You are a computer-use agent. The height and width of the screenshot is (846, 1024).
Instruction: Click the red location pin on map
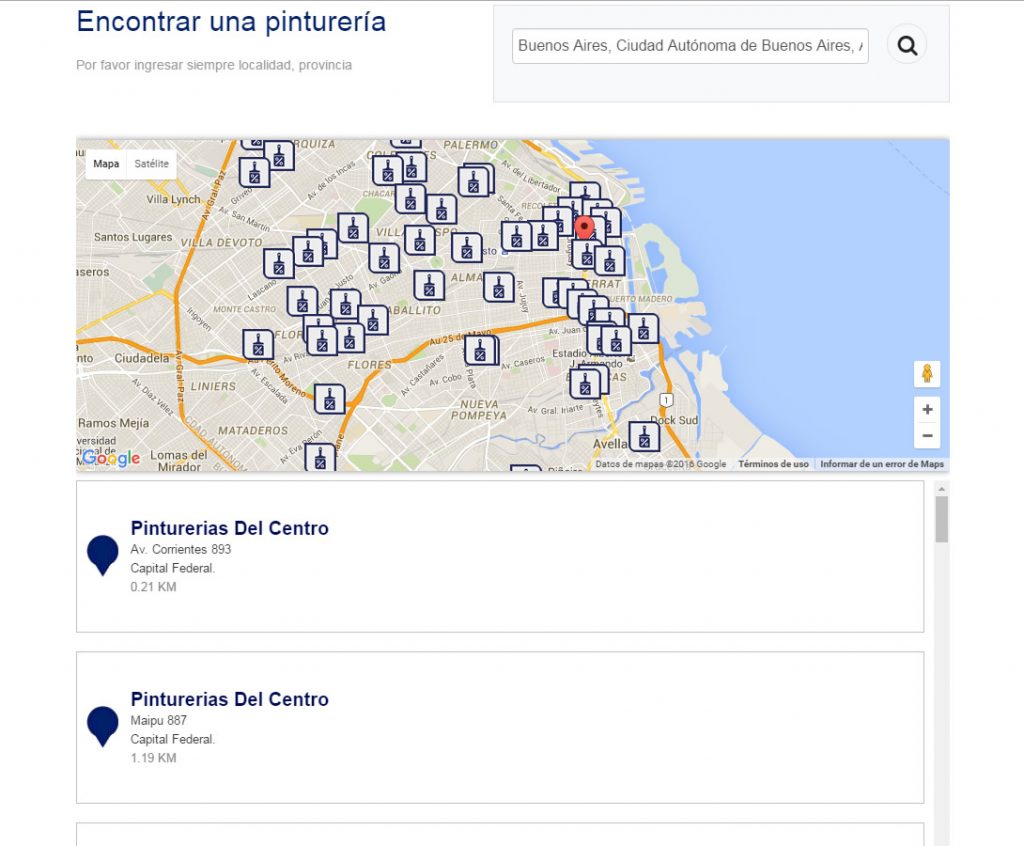click(586, 229)
